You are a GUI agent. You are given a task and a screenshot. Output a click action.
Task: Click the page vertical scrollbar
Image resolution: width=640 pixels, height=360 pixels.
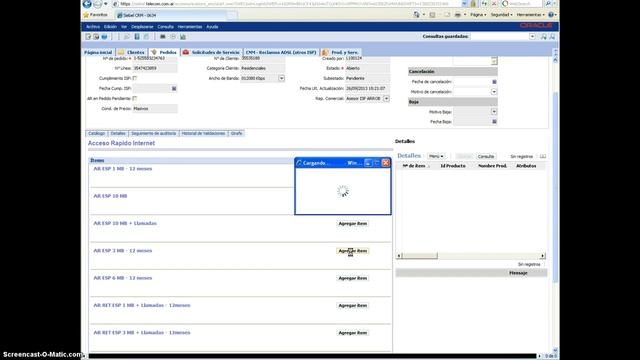coord(555,188)
